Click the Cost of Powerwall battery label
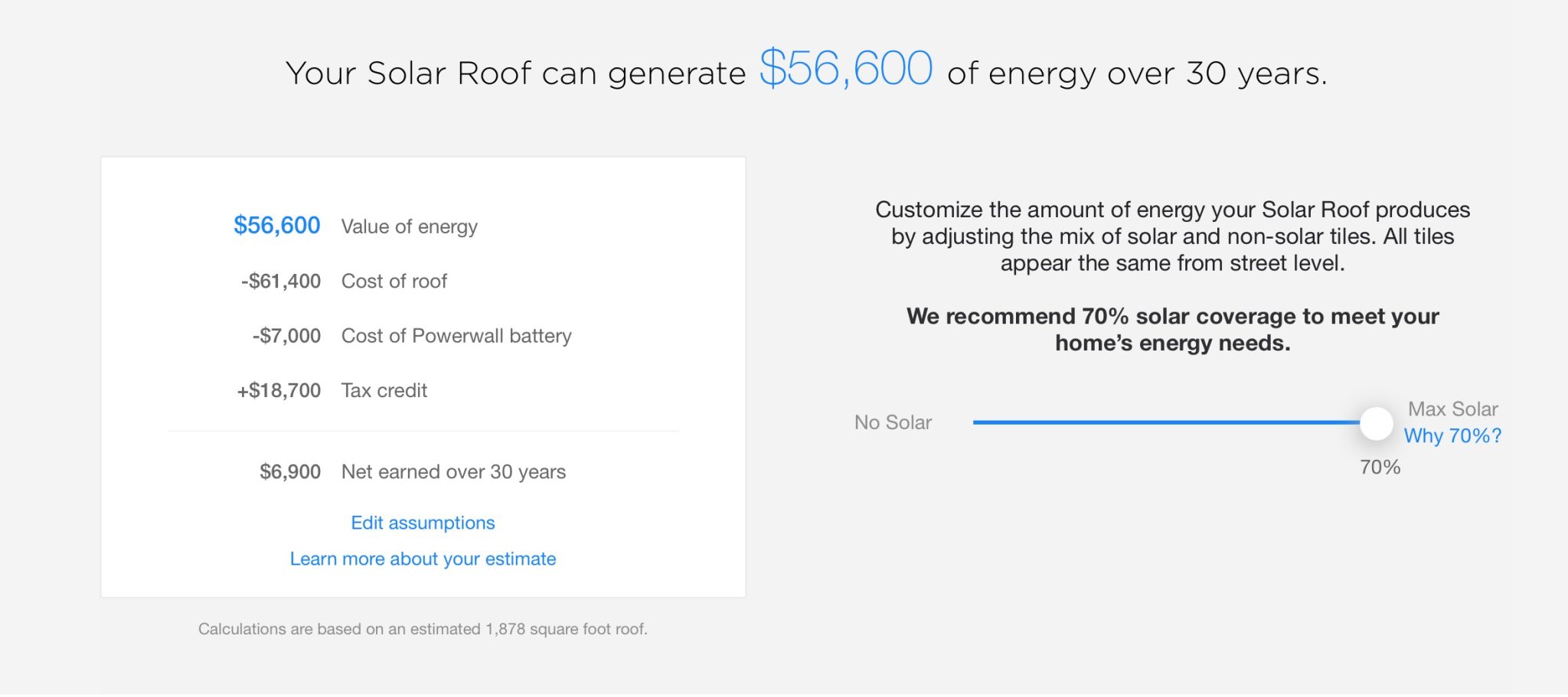This screenshot has height=697, width=1568. click(x=456, y=336)
